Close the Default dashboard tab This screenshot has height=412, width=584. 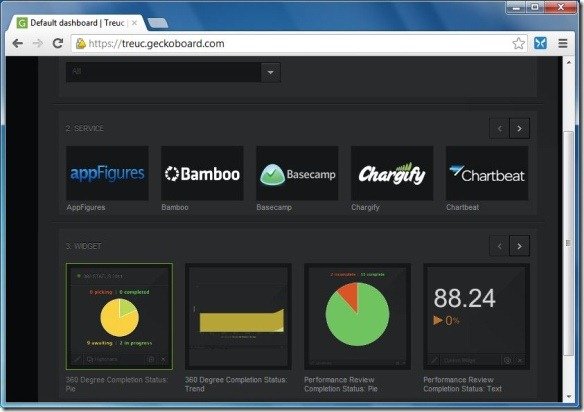click(x=134, y=23)
